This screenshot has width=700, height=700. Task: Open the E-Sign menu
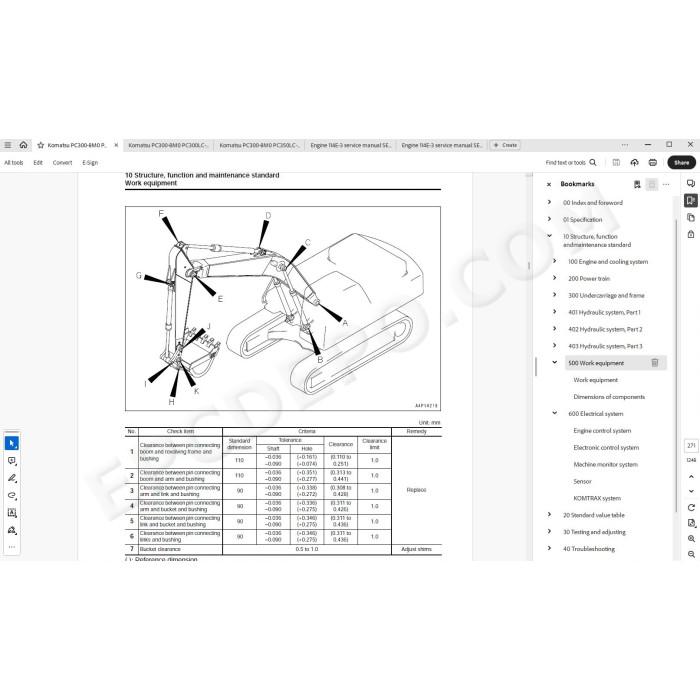pyautogui.click(x=90, y=162)
